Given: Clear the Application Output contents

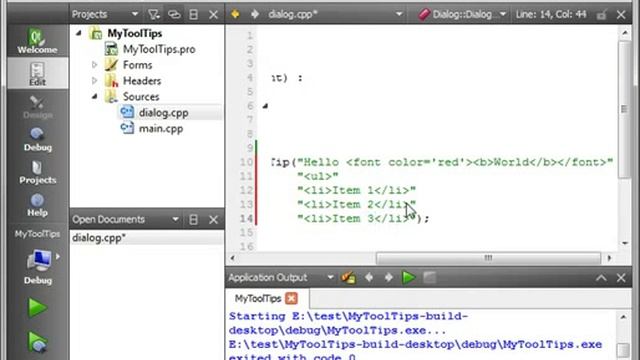Looking at the screenshot, I should coord(349,278).
